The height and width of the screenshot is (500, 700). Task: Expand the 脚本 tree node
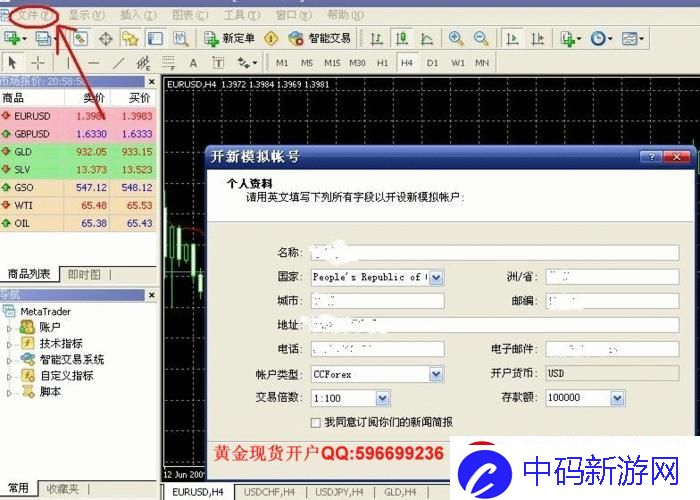[x=9, y=393]
